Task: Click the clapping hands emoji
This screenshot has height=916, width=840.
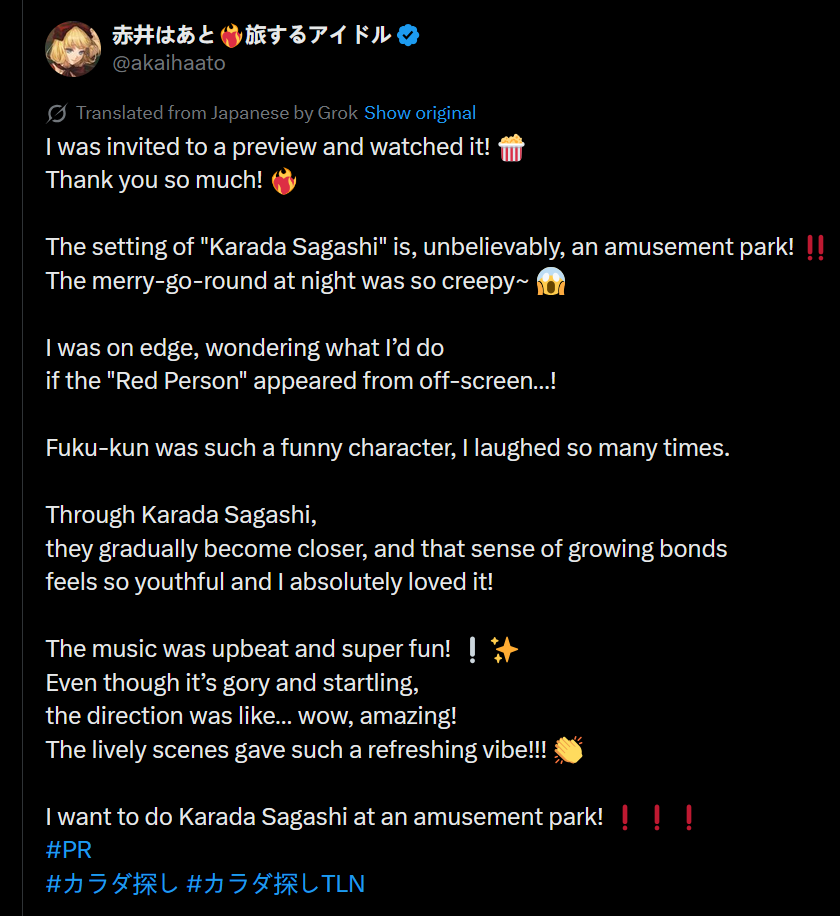Action: click(x=568, y=750)
